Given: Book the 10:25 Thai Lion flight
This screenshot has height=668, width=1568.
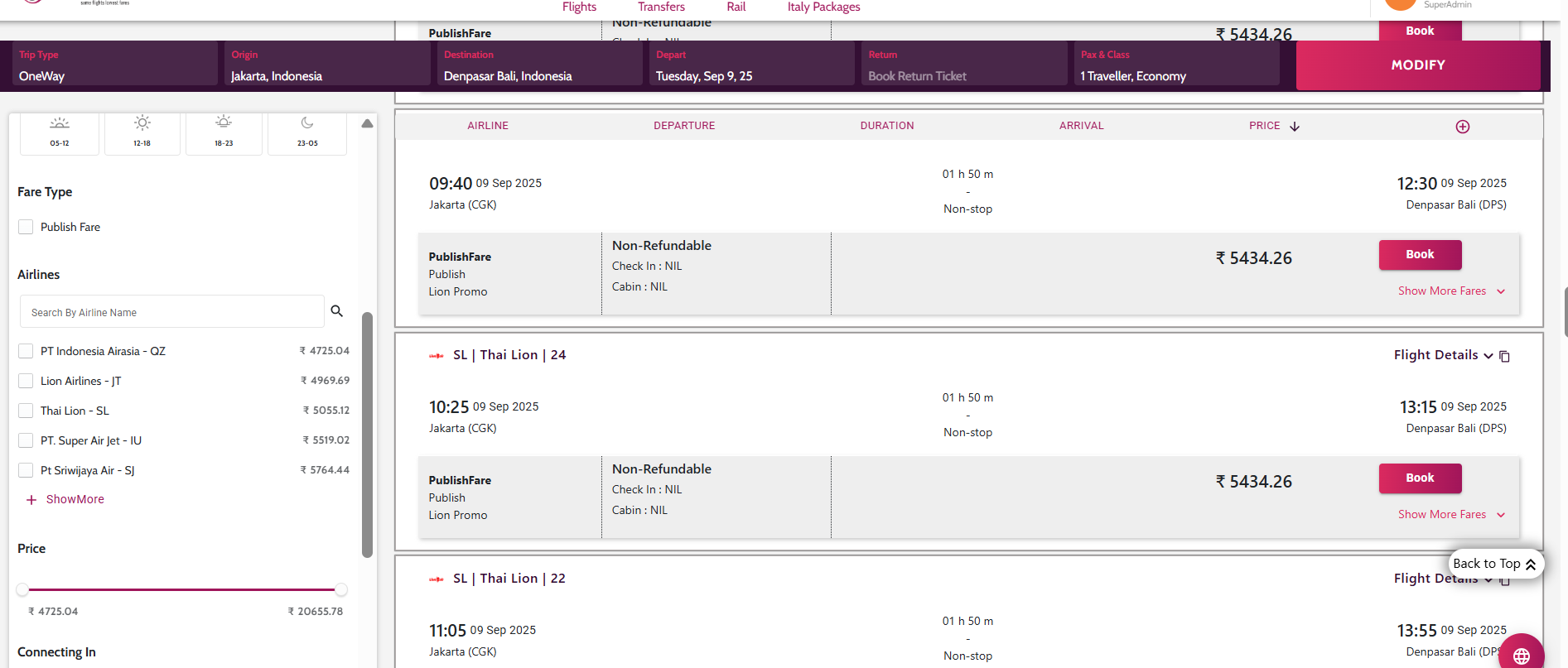Looking at the screenshot, I should (x=1420, y=478).
